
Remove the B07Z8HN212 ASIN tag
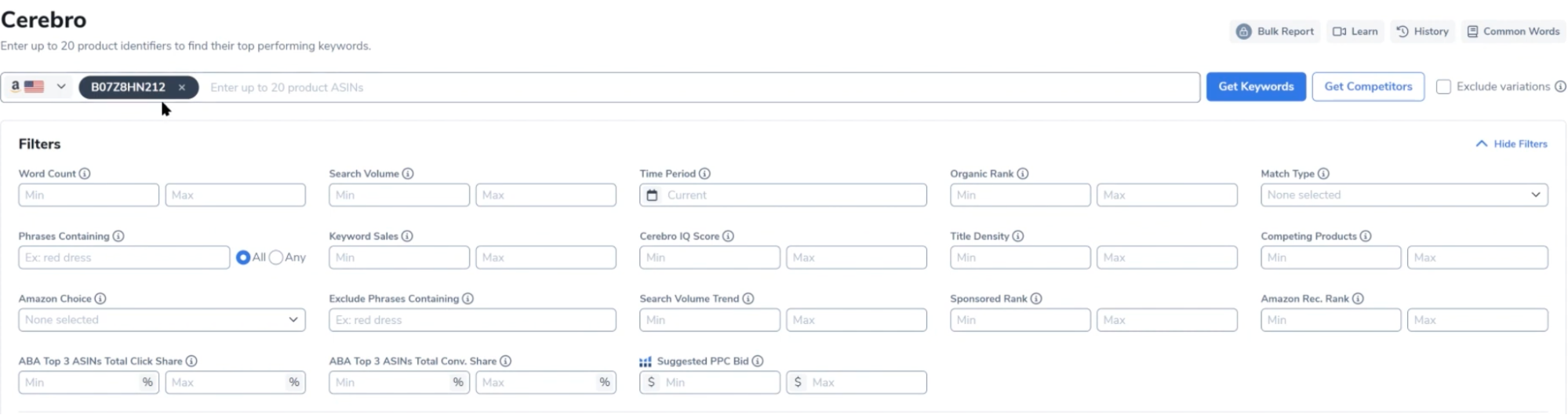[181, 87]
